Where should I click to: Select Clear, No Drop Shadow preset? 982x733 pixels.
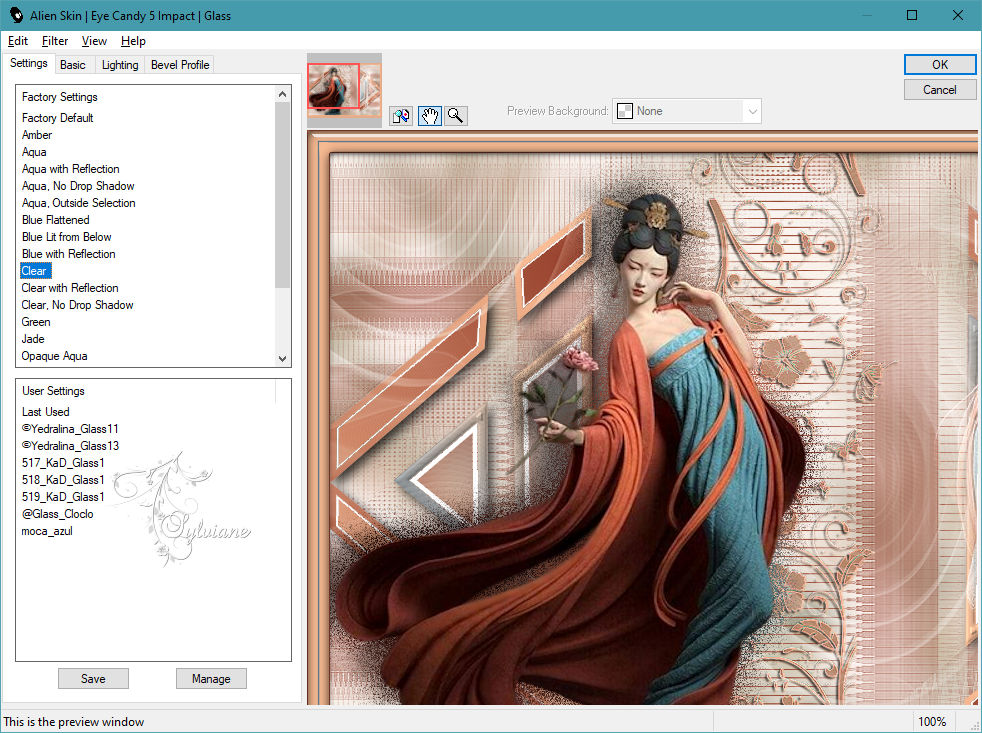(77, 304)
